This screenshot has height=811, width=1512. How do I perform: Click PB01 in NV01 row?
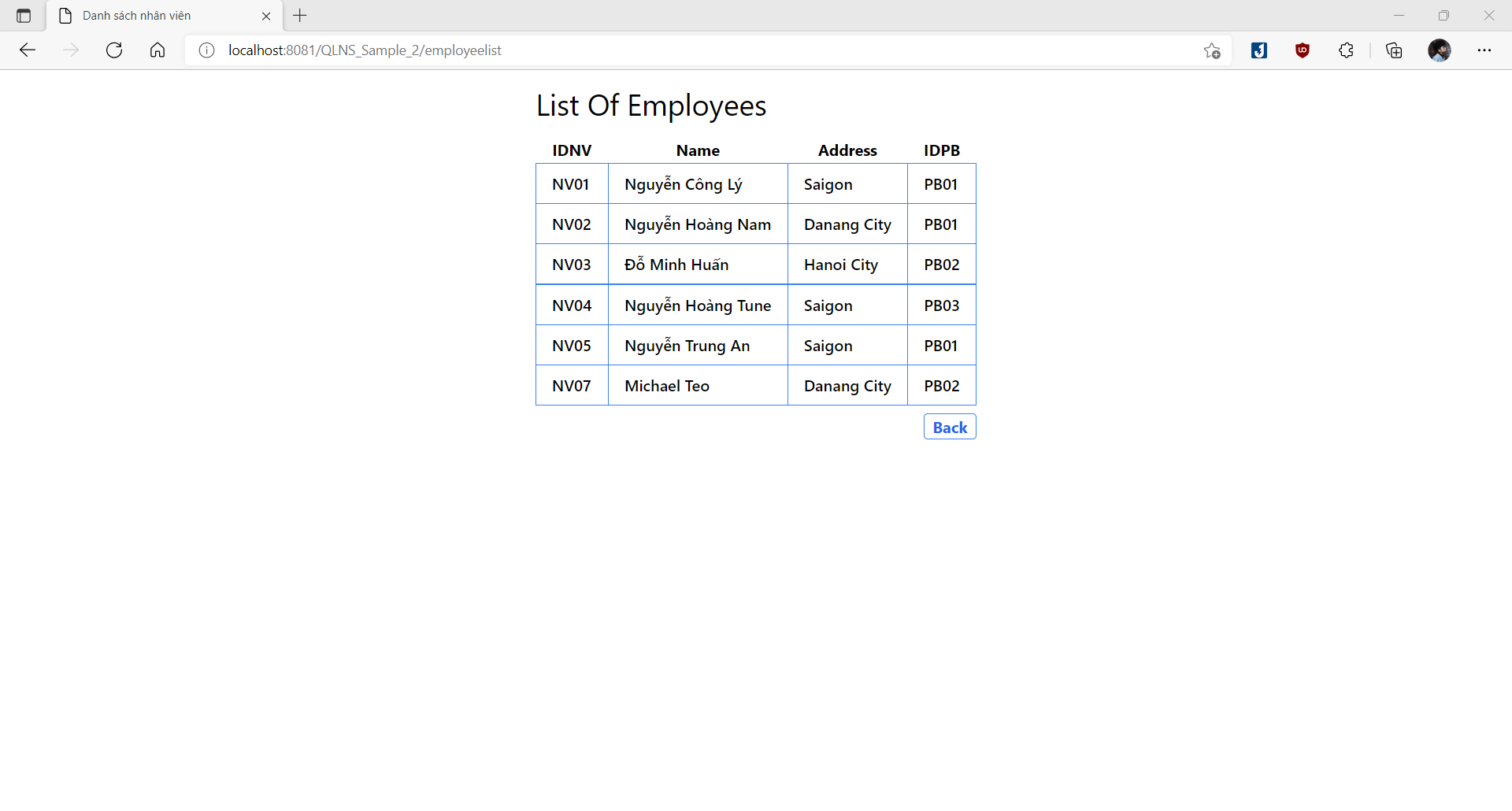[x=942, y=184]
